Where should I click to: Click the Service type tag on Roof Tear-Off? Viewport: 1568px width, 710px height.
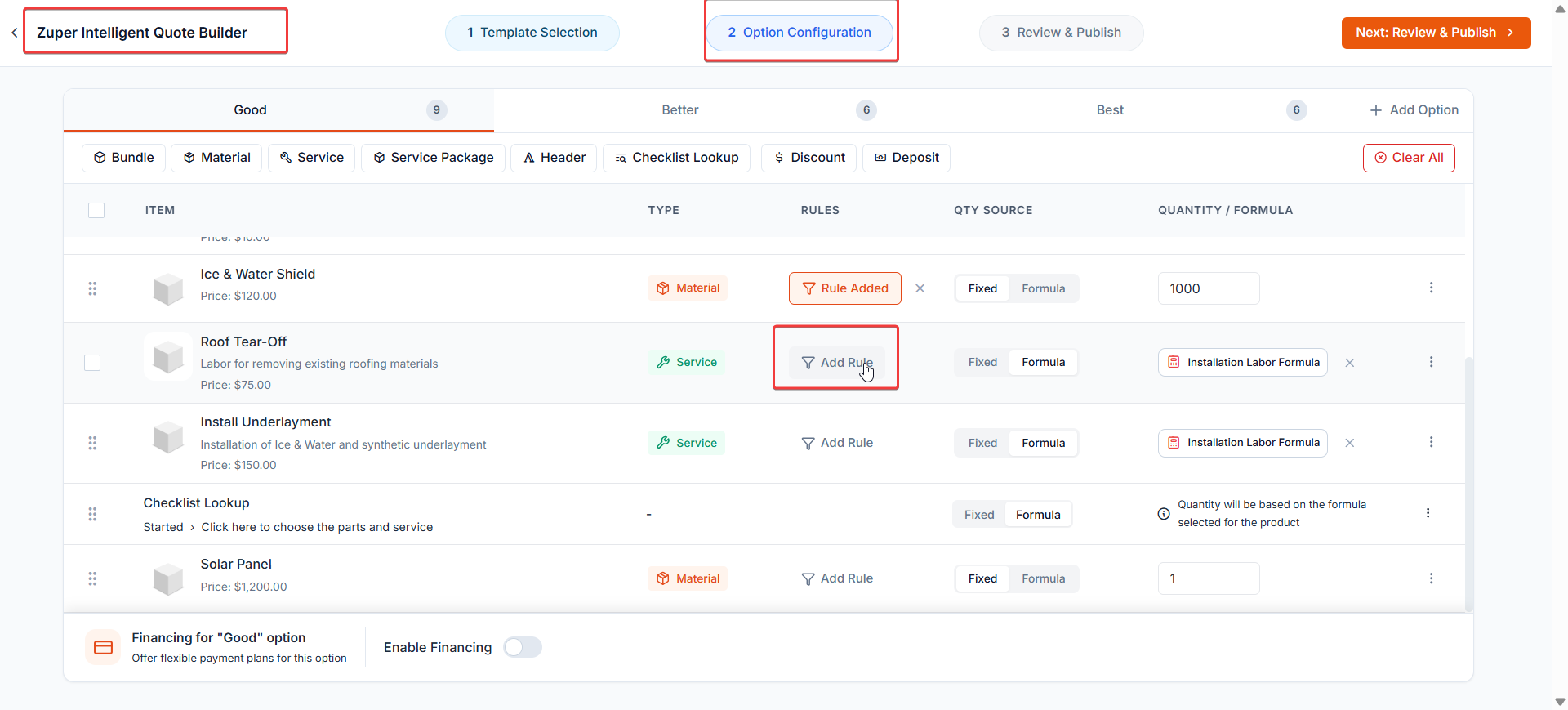[687, 362]
